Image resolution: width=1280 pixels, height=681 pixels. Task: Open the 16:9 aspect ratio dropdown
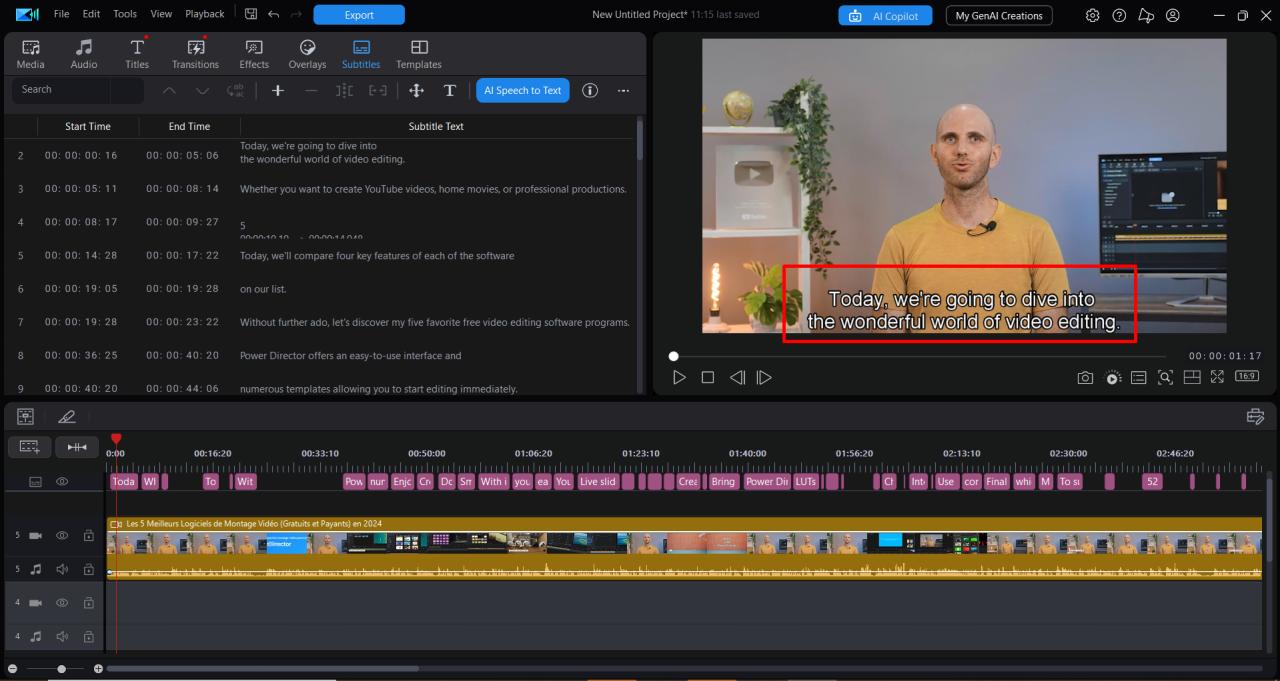[1246, 377]
